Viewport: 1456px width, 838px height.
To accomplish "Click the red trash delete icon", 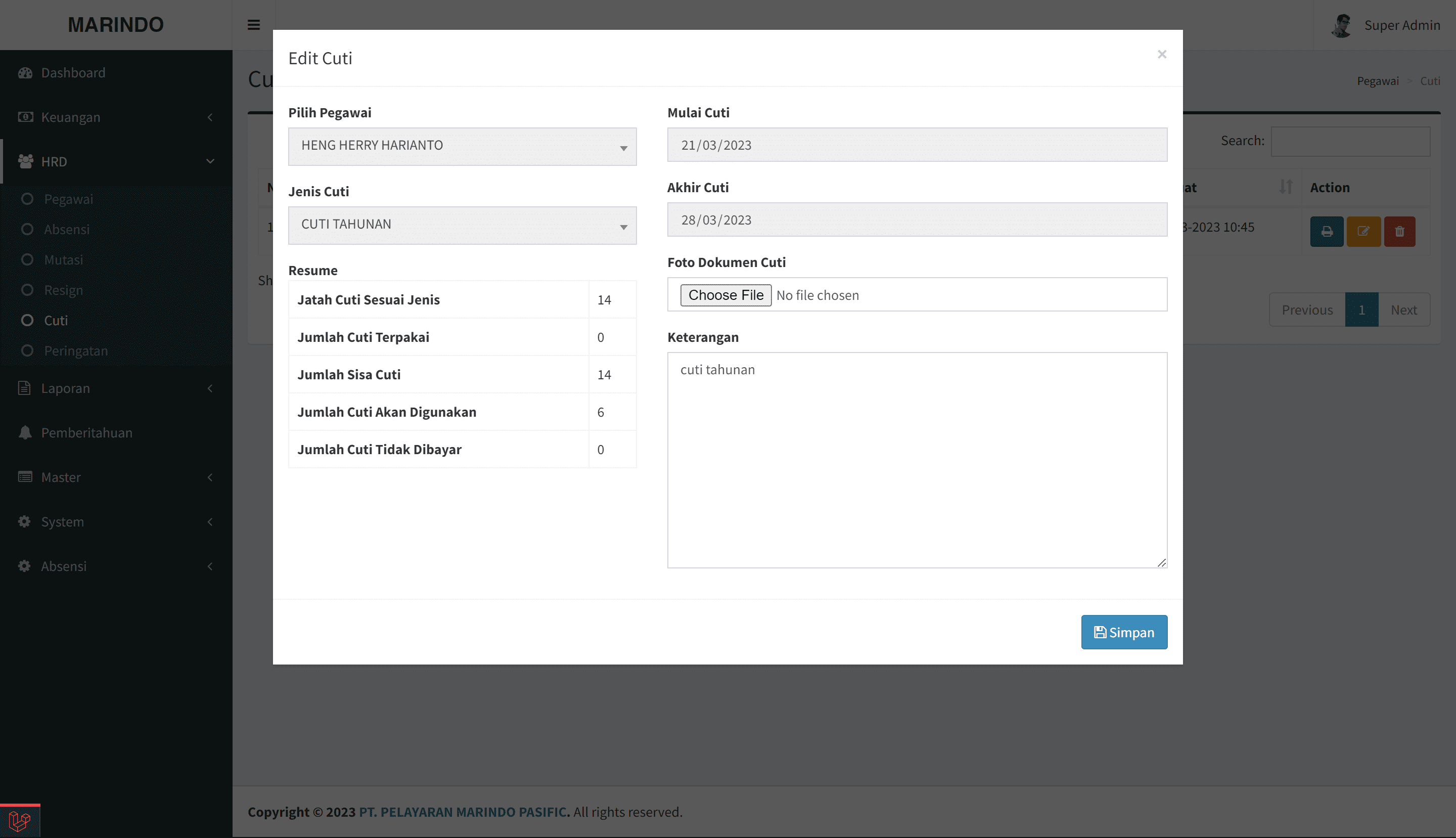I will click(x=1399, y=231).
